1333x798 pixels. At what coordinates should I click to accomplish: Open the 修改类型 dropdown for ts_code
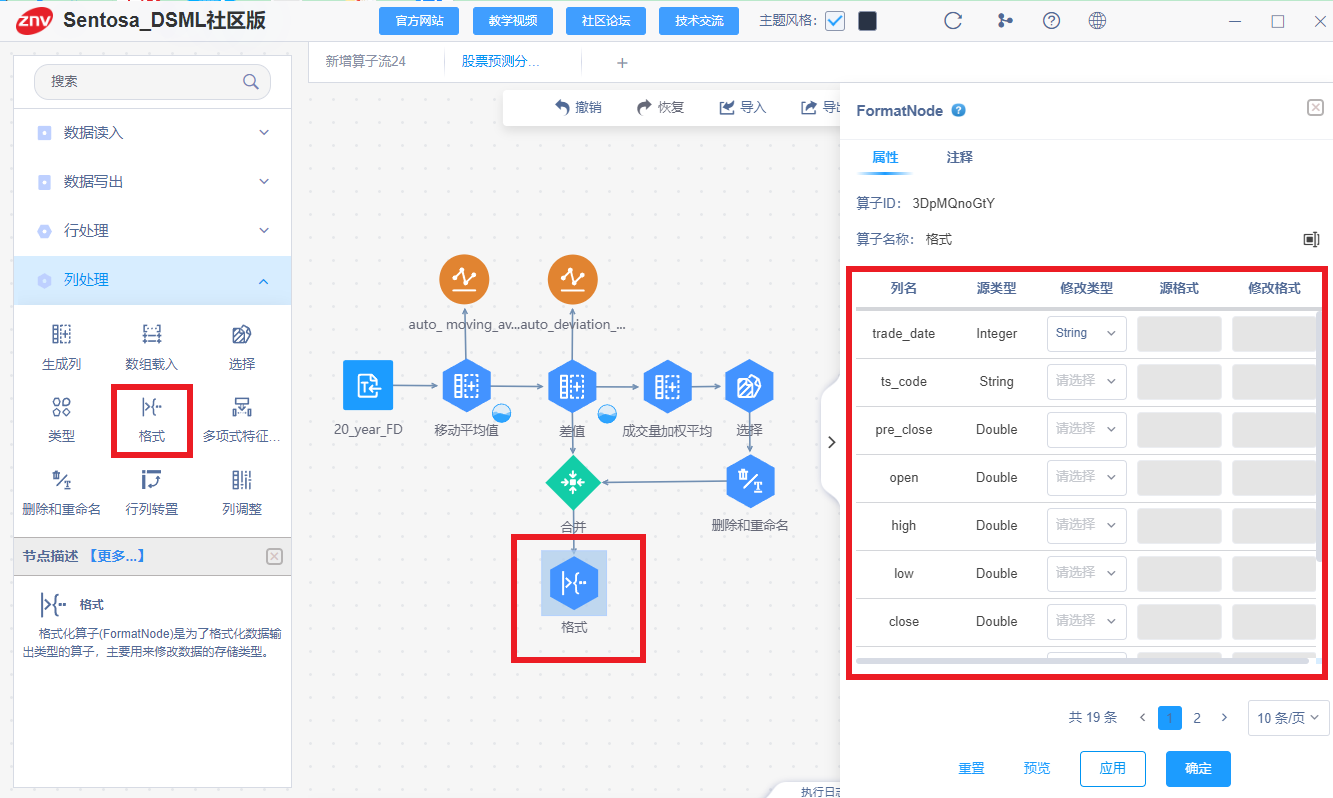pyautogui.click(x=1086, y=381)
